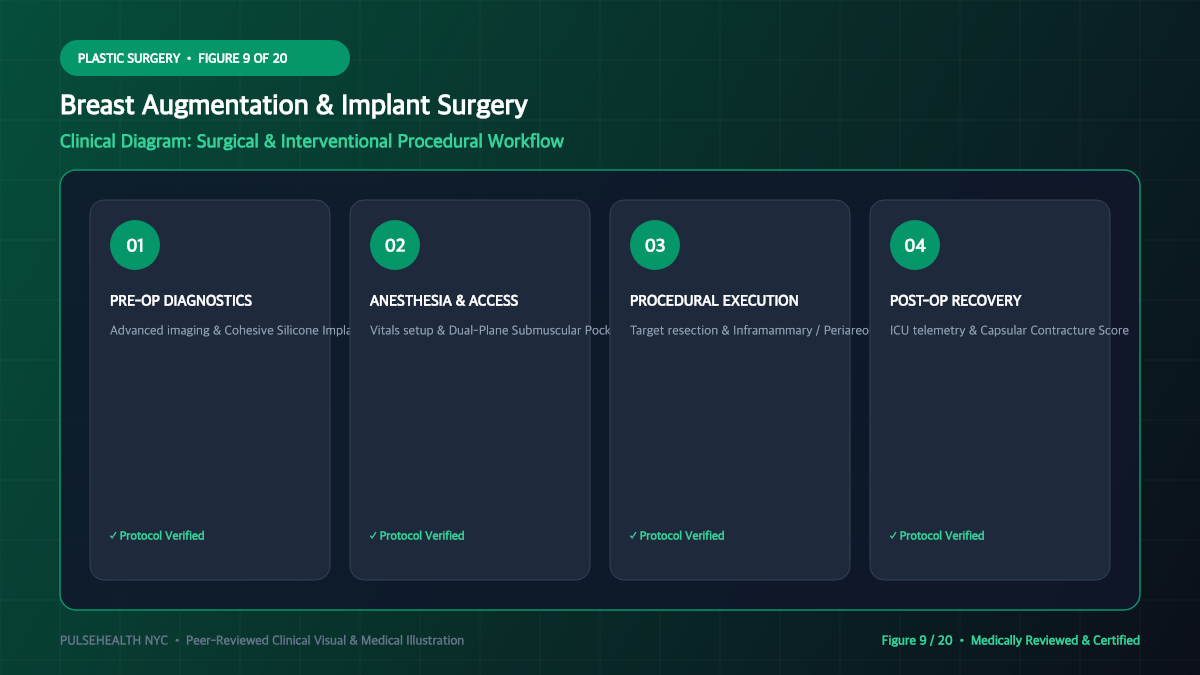This screenshot has height=675, width=1200.
Task: Click Protocol Verified under Procedural Execution
Action: tap(677, 536)
